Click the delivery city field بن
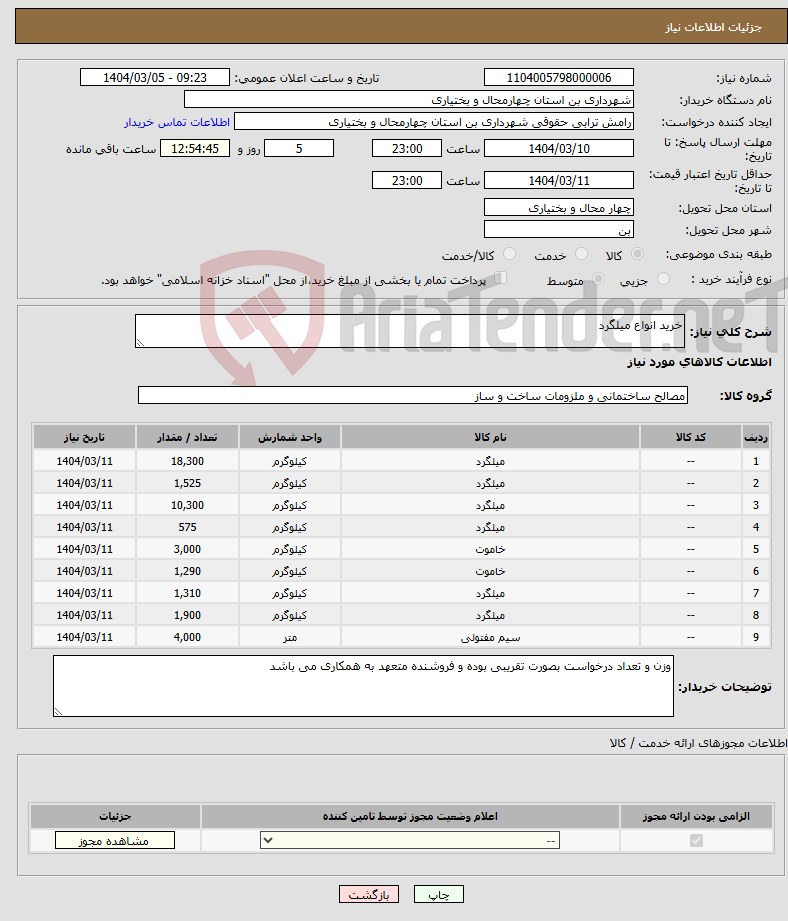The image size is (788, 921). 558,230
